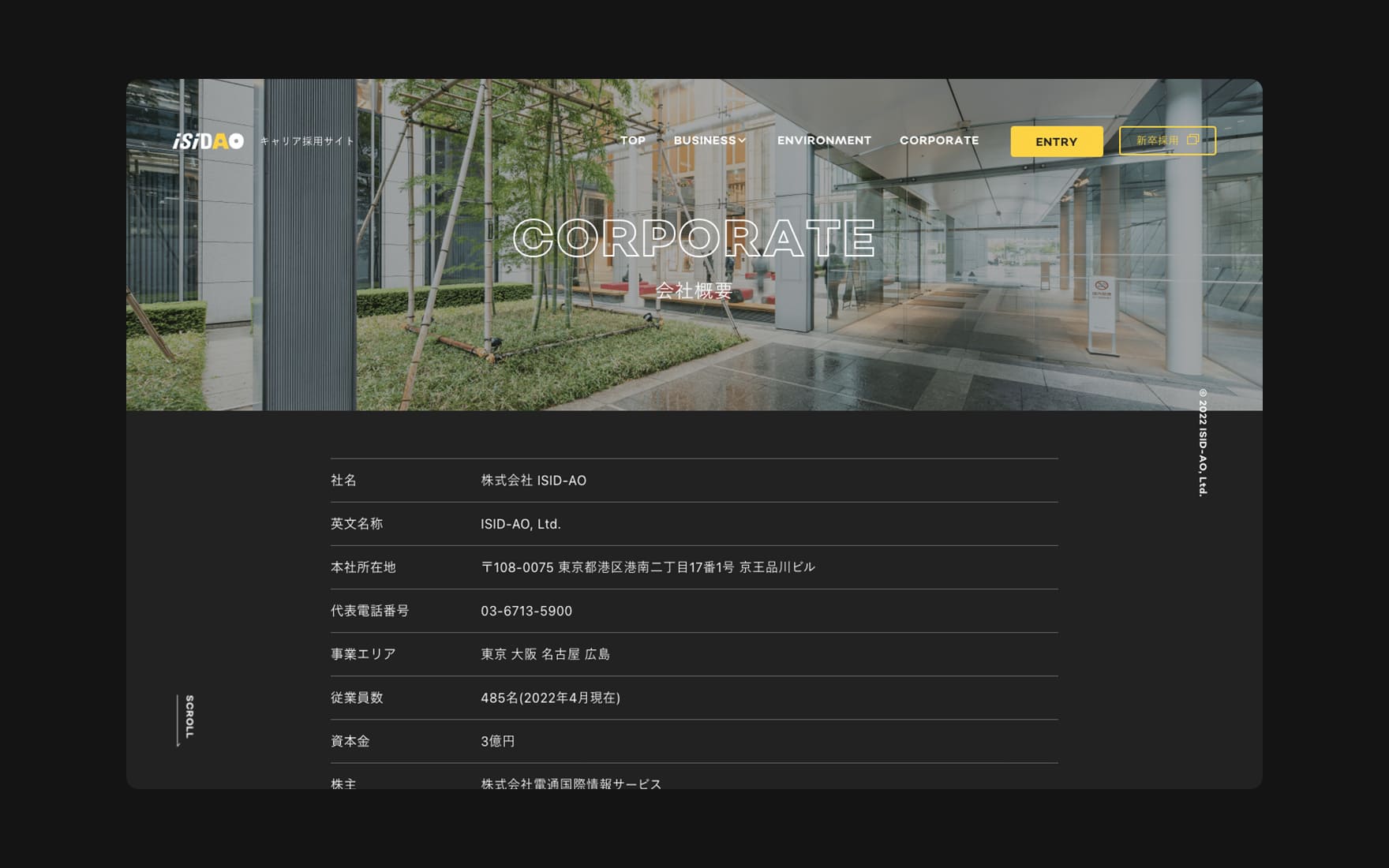Click the vertical © 2022 copyright text

1203,442
